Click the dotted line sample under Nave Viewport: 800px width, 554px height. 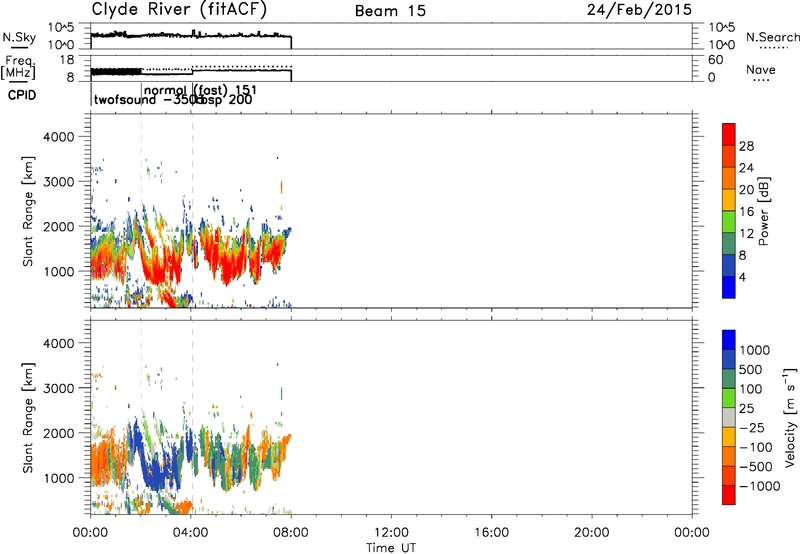(x=761, y=81)
